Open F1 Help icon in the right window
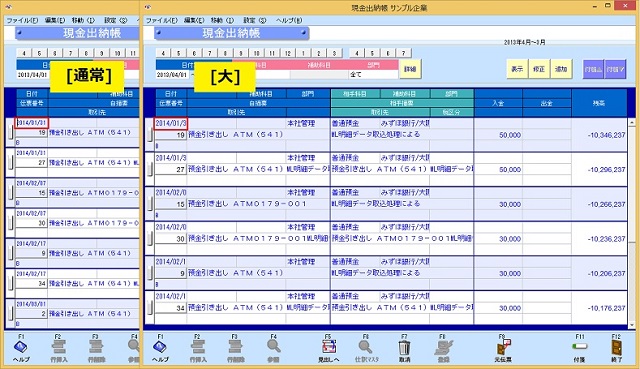The width and height of the screenshot is (640, 369). [160, 347]
